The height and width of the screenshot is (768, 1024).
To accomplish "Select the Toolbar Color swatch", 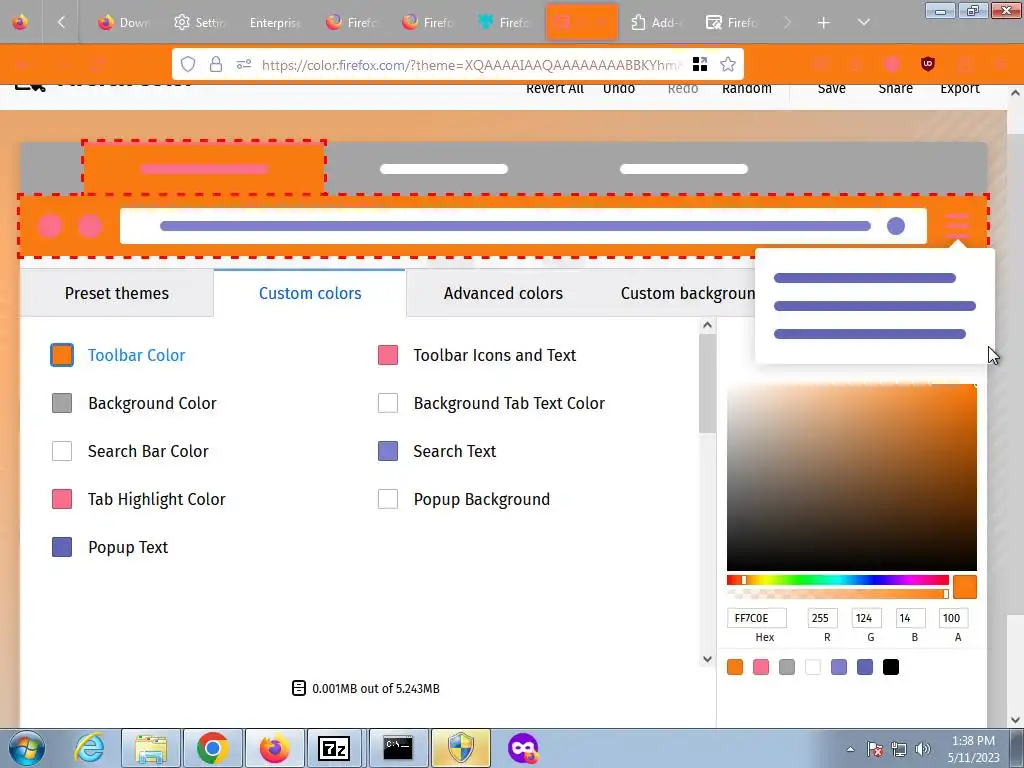I will (x=62, y=355).
